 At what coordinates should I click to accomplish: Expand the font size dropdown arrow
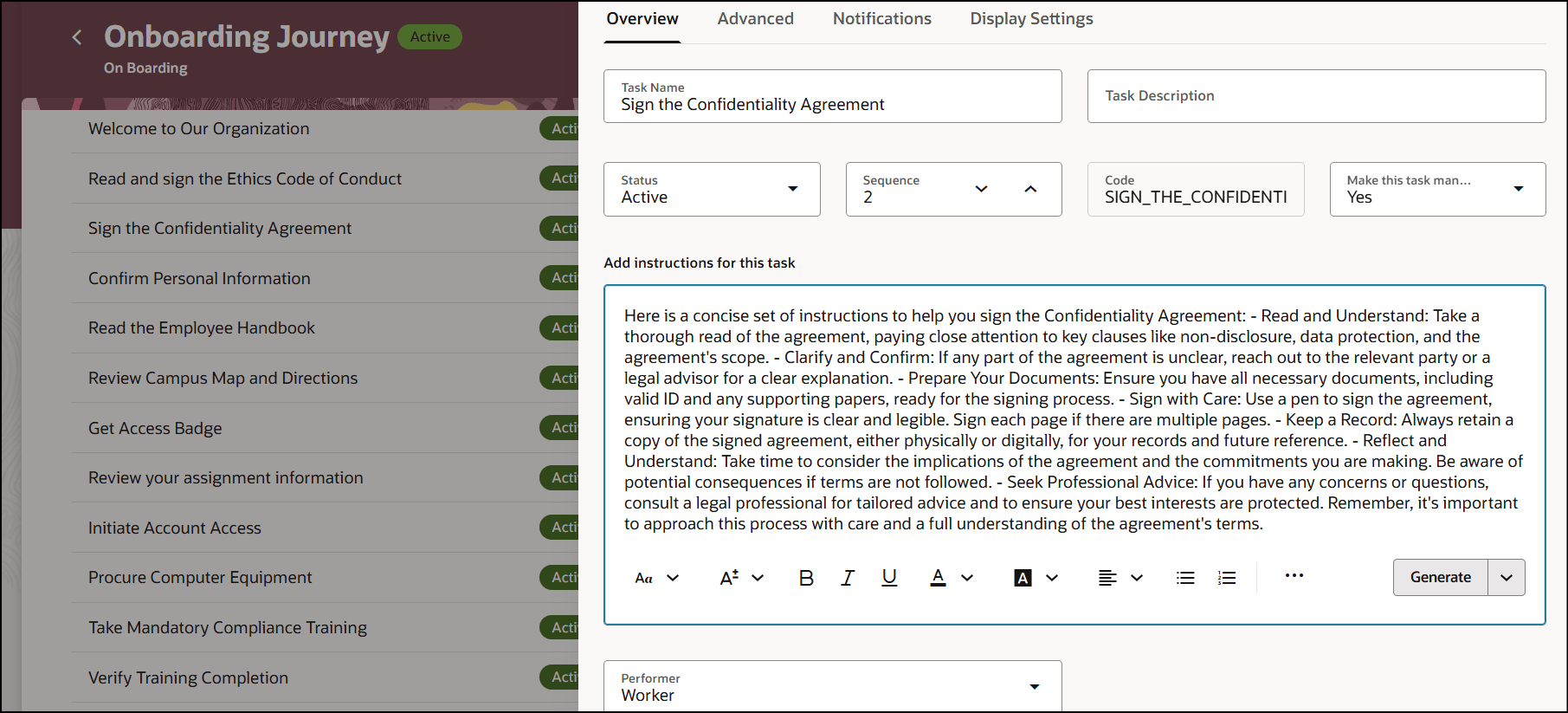(x=758, y=578)
